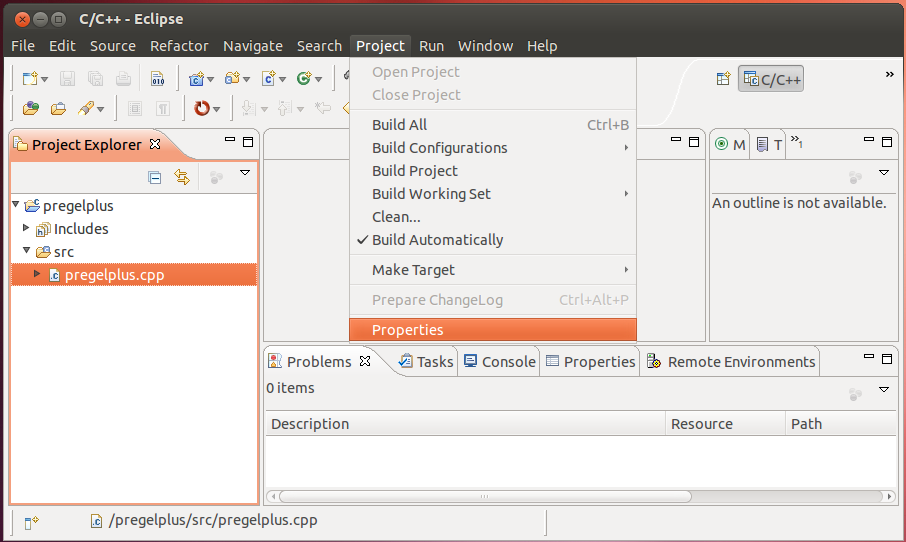The width and height of the screenshot is (906, 542).
Task: Switch to the Remote Environments tab
Action: pos(730,362)
